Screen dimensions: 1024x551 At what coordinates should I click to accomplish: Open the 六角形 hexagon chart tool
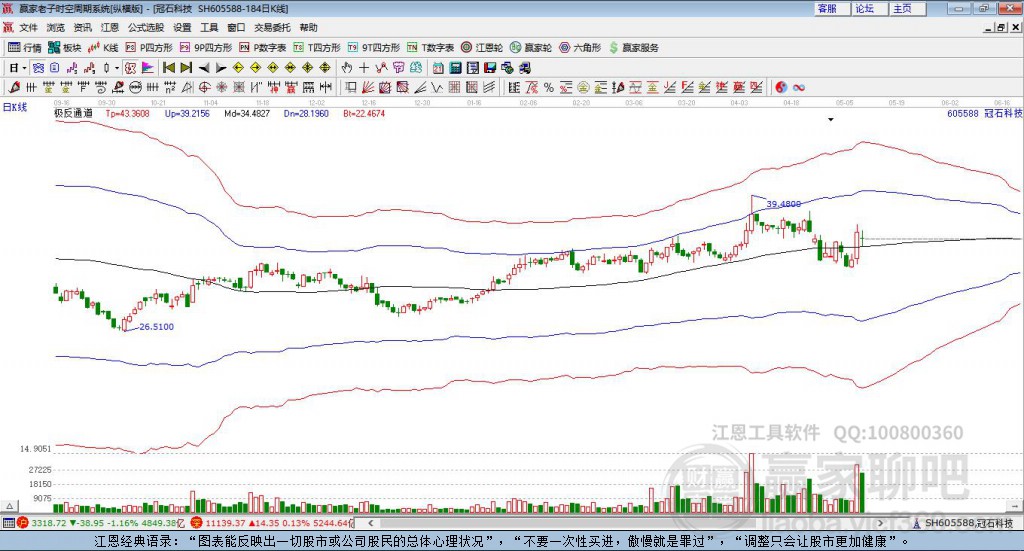tap(580, 48)
